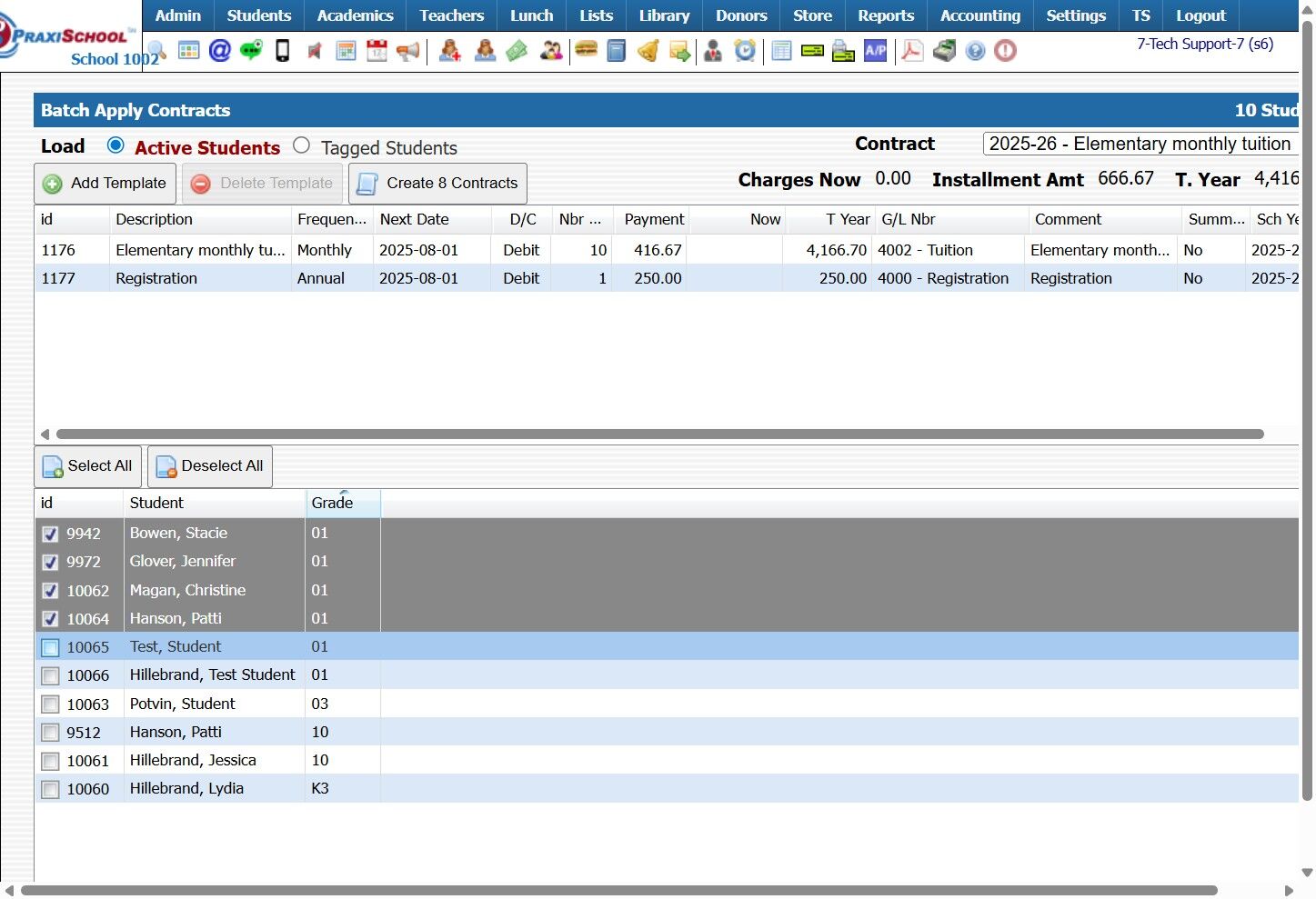The width and height of the screenshot is (1316, 899).
Task: Check the box for student 10065
Action: (x=51, y=648)
